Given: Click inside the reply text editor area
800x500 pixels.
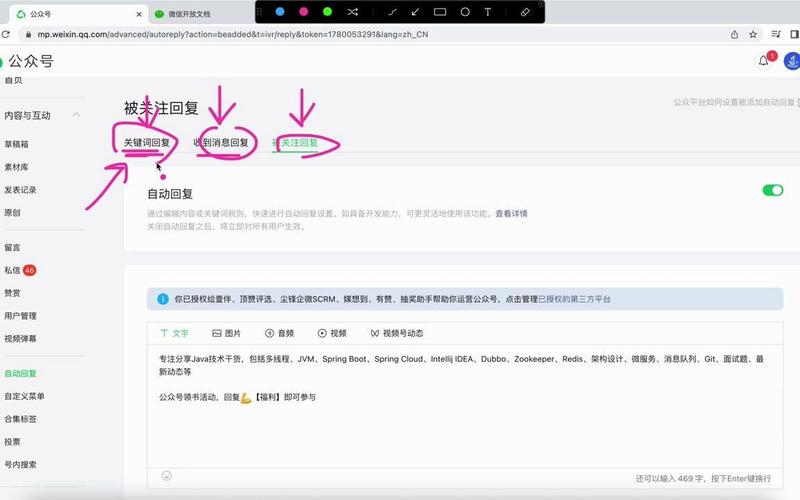Looking at the screenshot, I should [x=465, y=407].
